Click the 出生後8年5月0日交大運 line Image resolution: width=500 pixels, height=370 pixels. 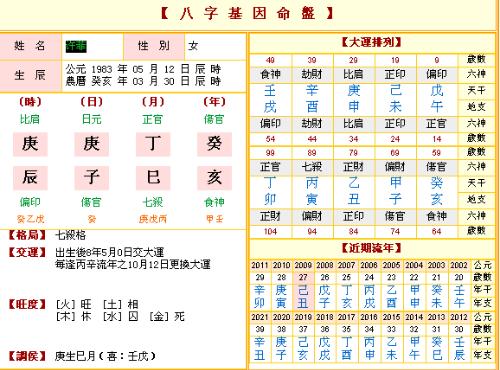pyautogui.click(x=110, y=252)
